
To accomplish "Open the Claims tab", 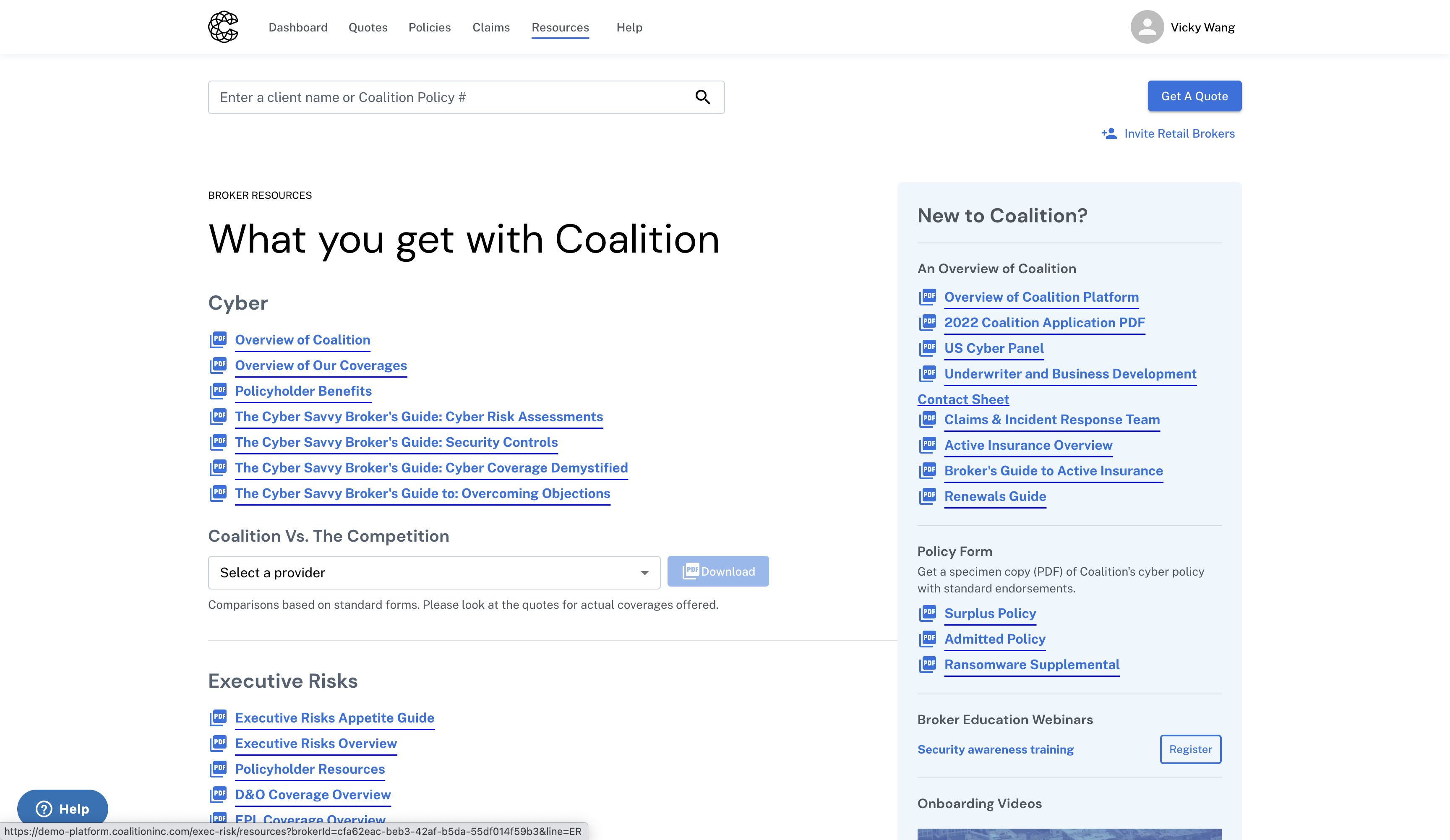I will pos(491,27).
